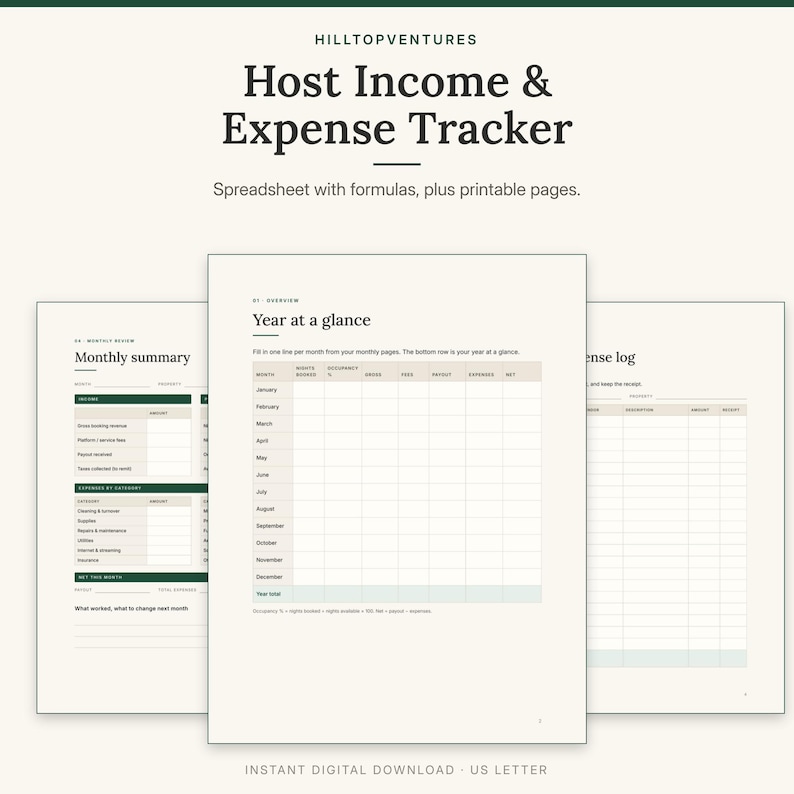Click the HILLTOPVENTURES brand name
Image resolution: width=794 pixels, height=794 pixels.
pos(396,39)
